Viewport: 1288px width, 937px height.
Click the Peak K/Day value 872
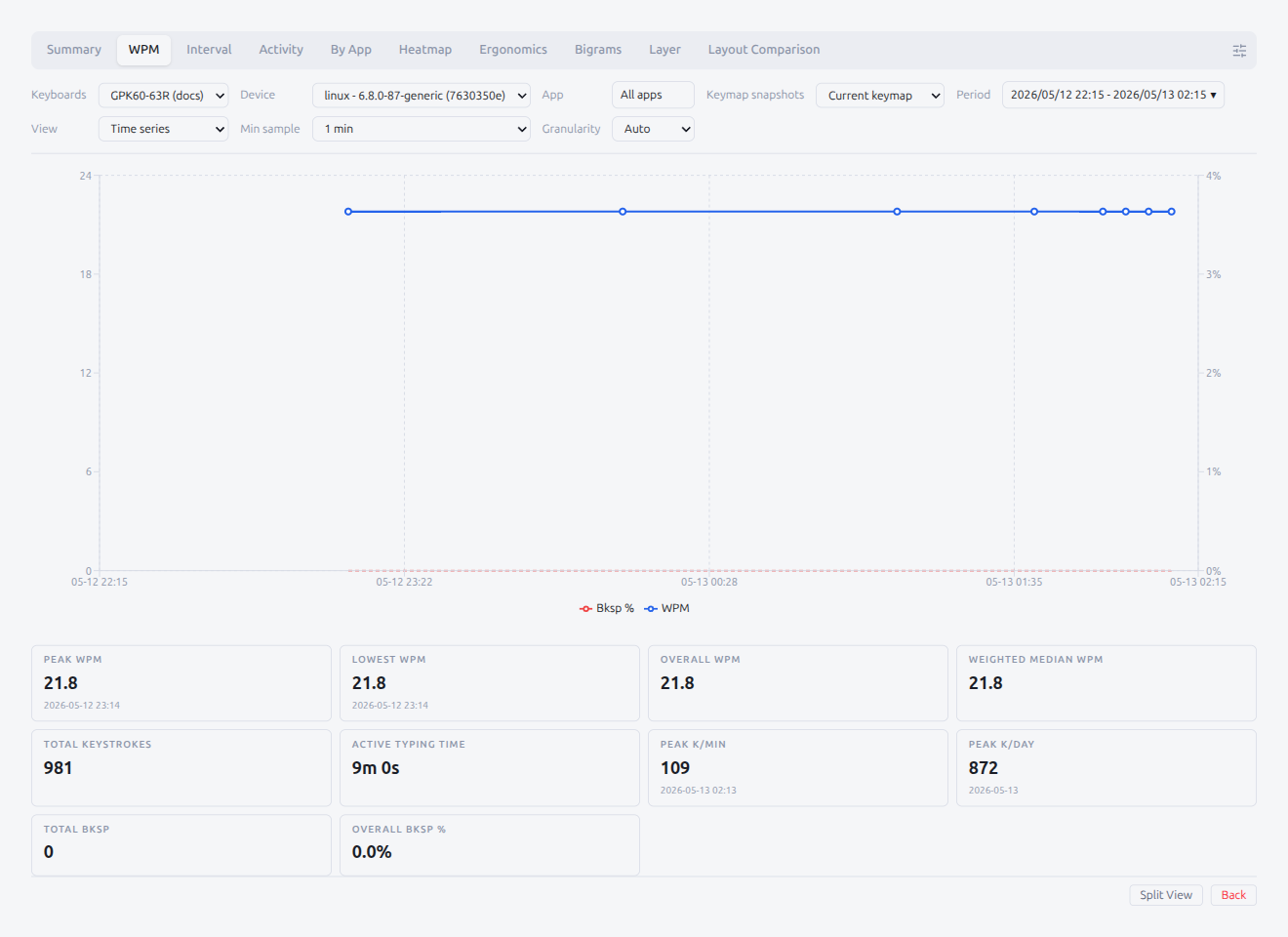[x=984, y=768]
